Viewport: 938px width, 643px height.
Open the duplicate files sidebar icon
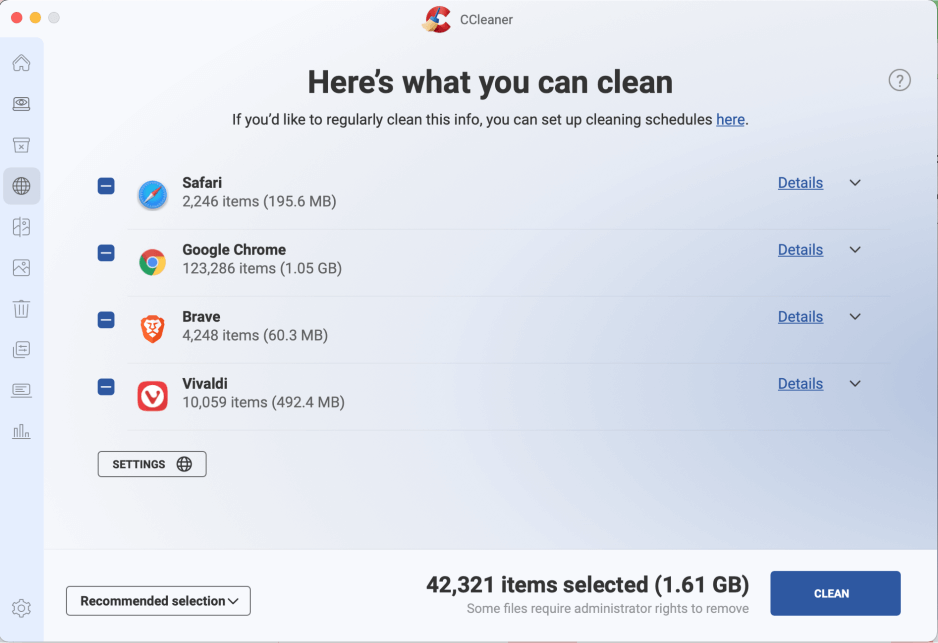(x=22, y=227)
